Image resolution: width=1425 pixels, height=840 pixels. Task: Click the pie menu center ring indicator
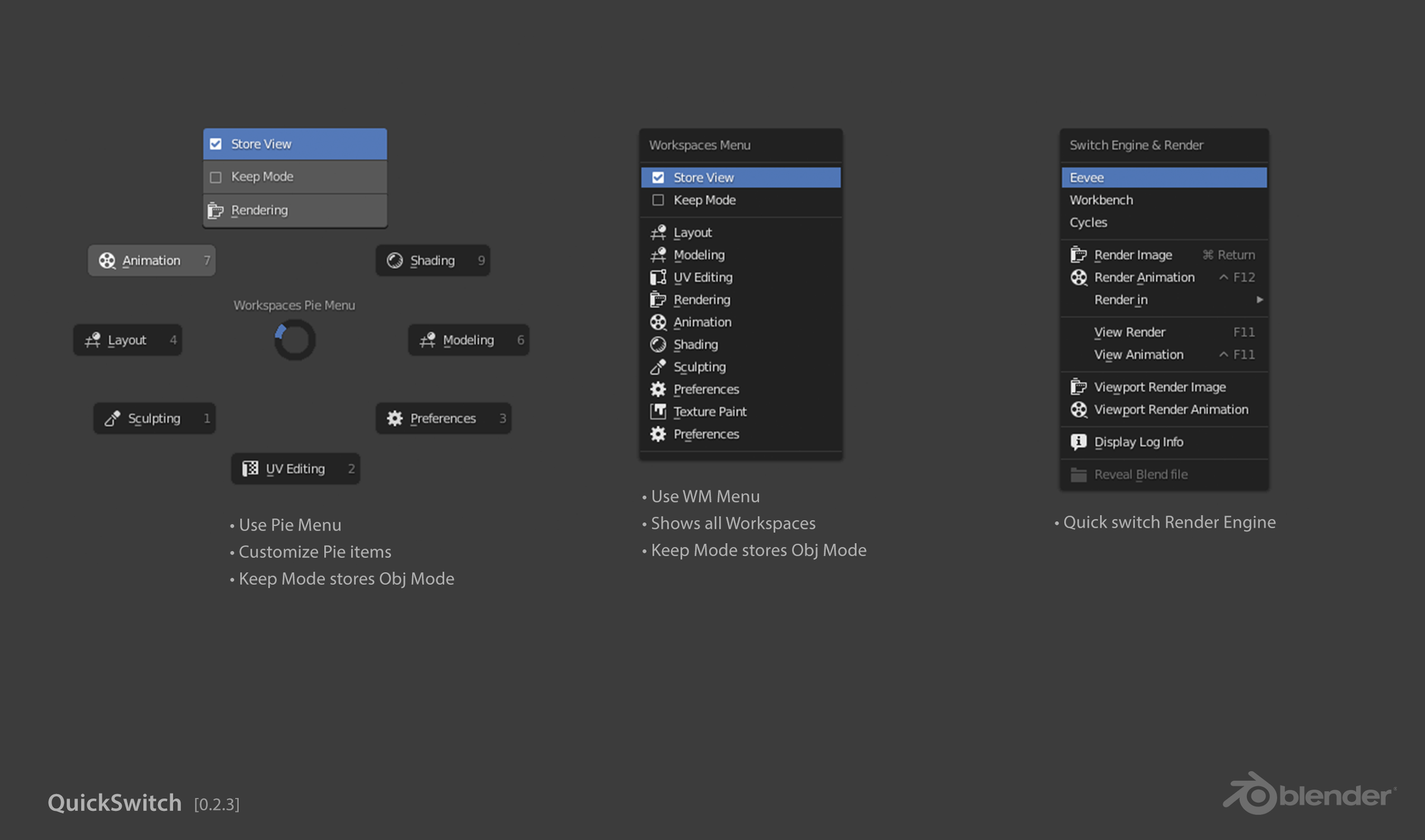(x=294, y=340)
